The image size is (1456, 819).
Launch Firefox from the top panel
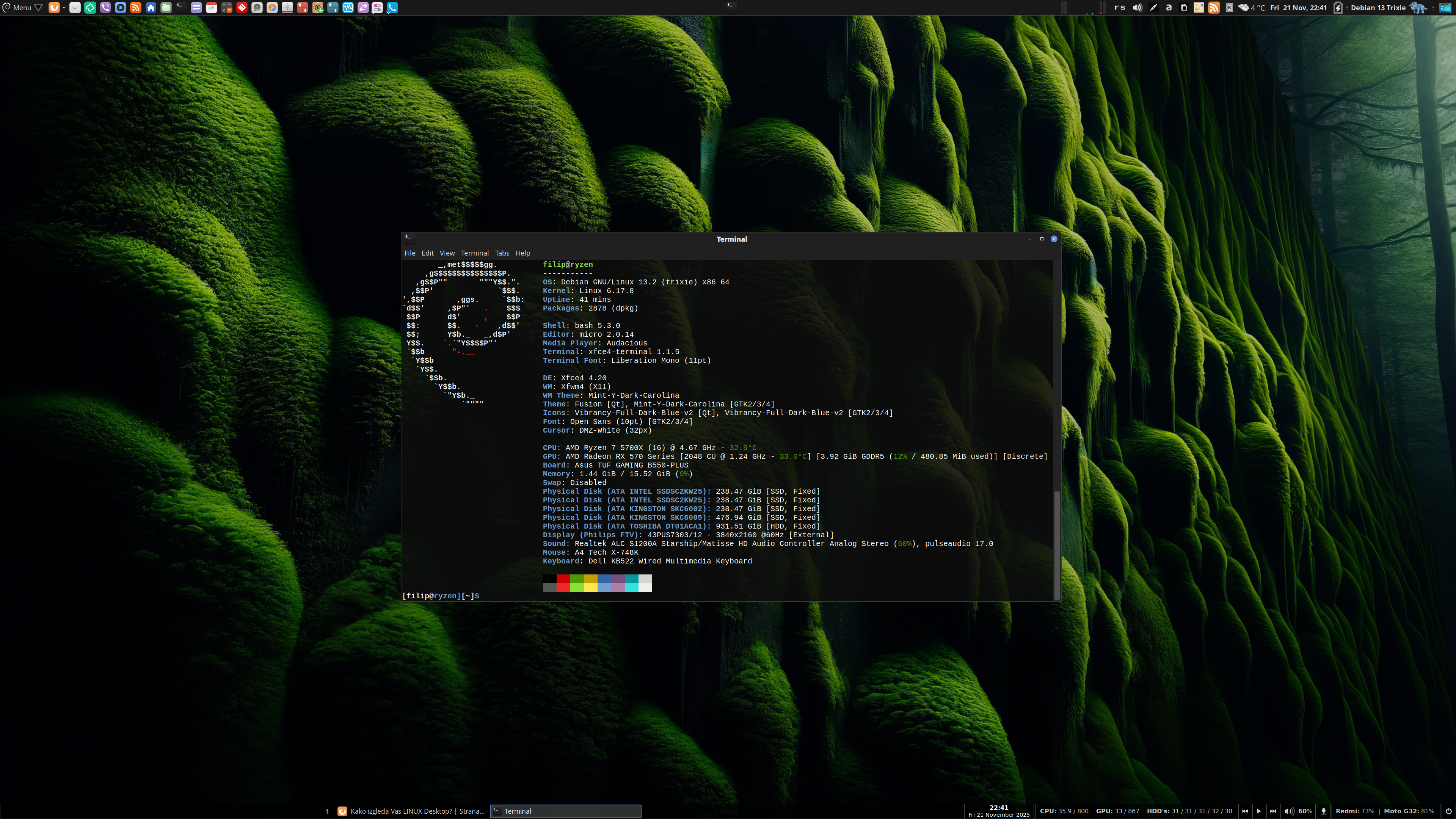pyautogui.click(x=54, y=7)
